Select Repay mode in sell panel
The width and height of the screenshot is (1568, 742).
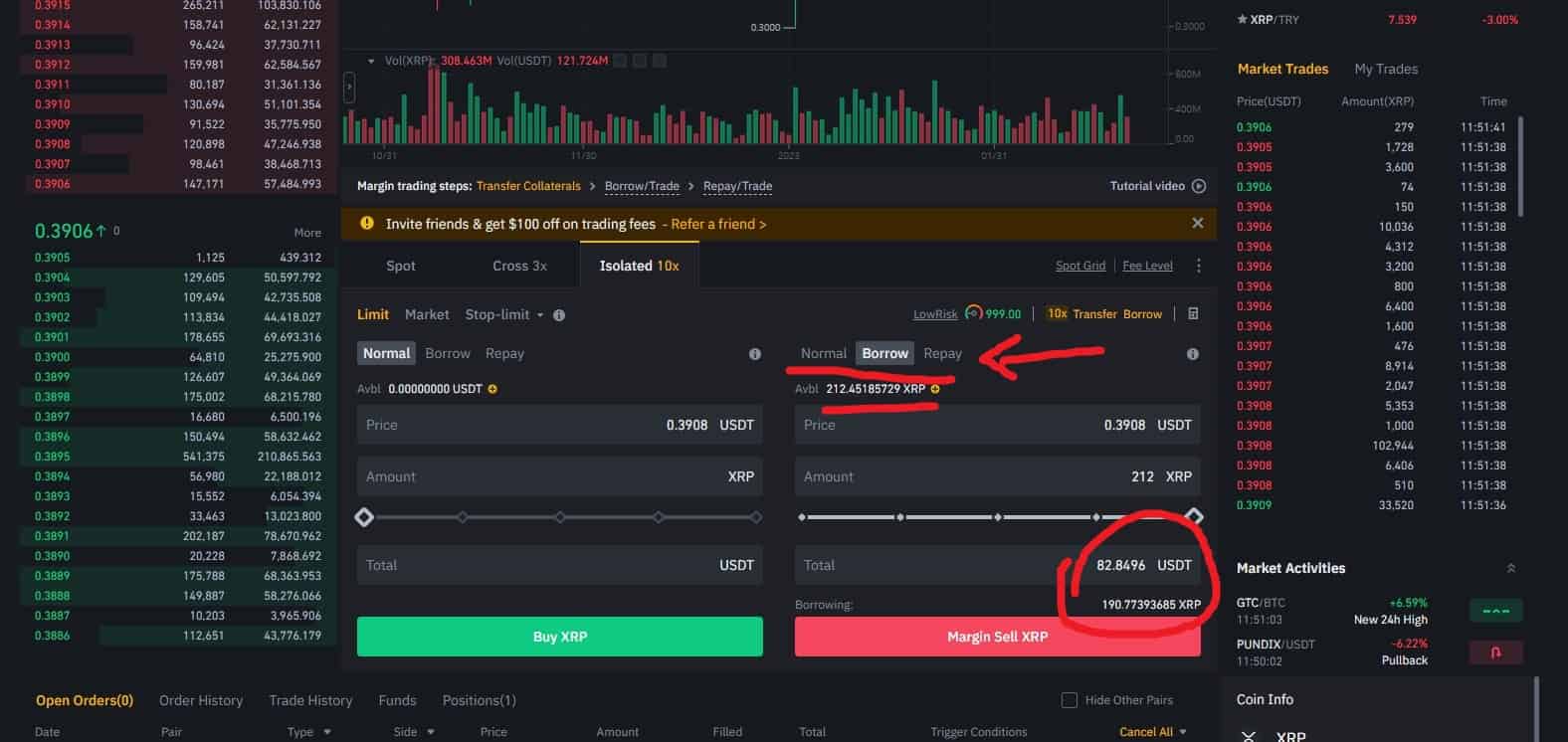tap(942, 354)
